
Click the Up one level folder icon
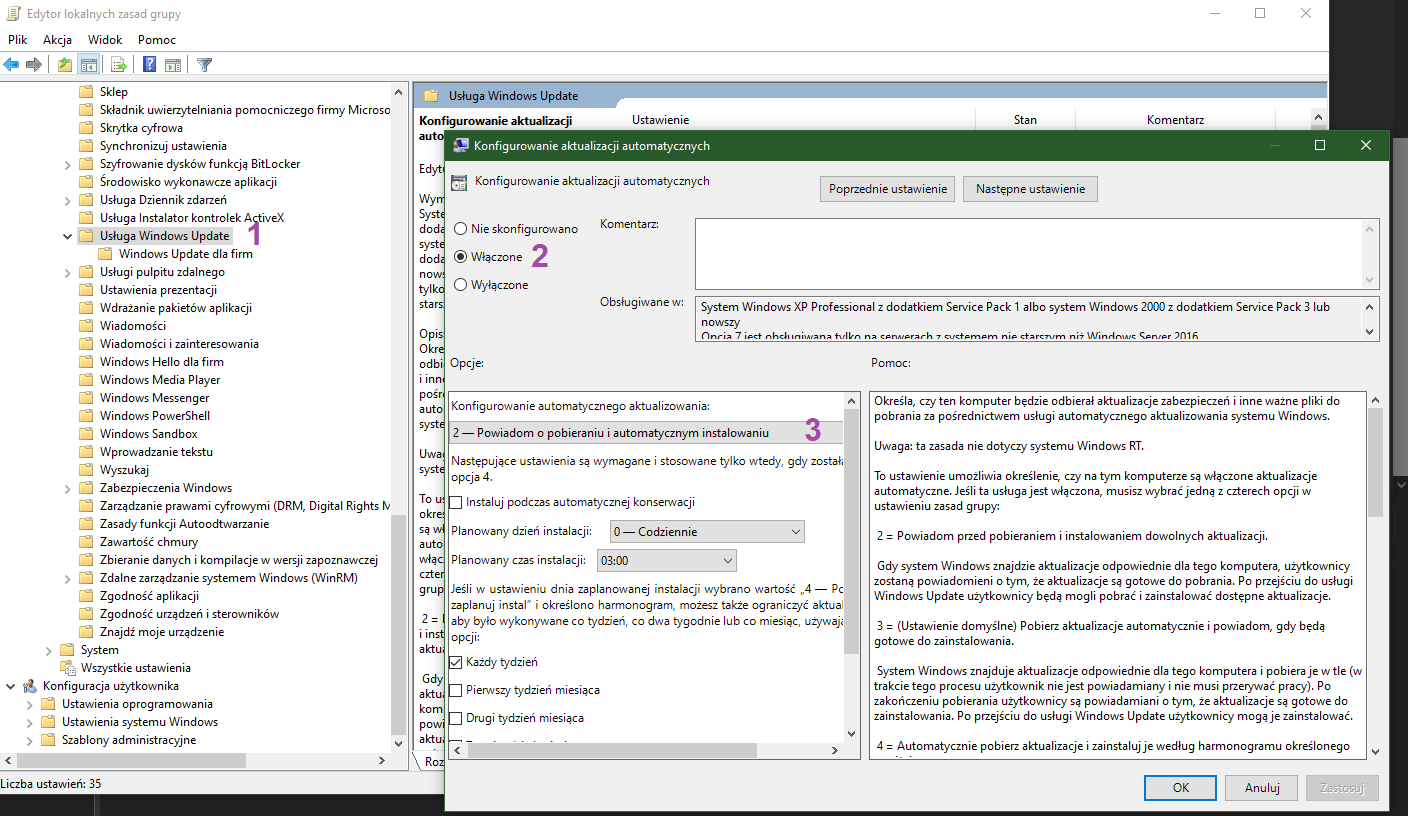coord(65,65)
